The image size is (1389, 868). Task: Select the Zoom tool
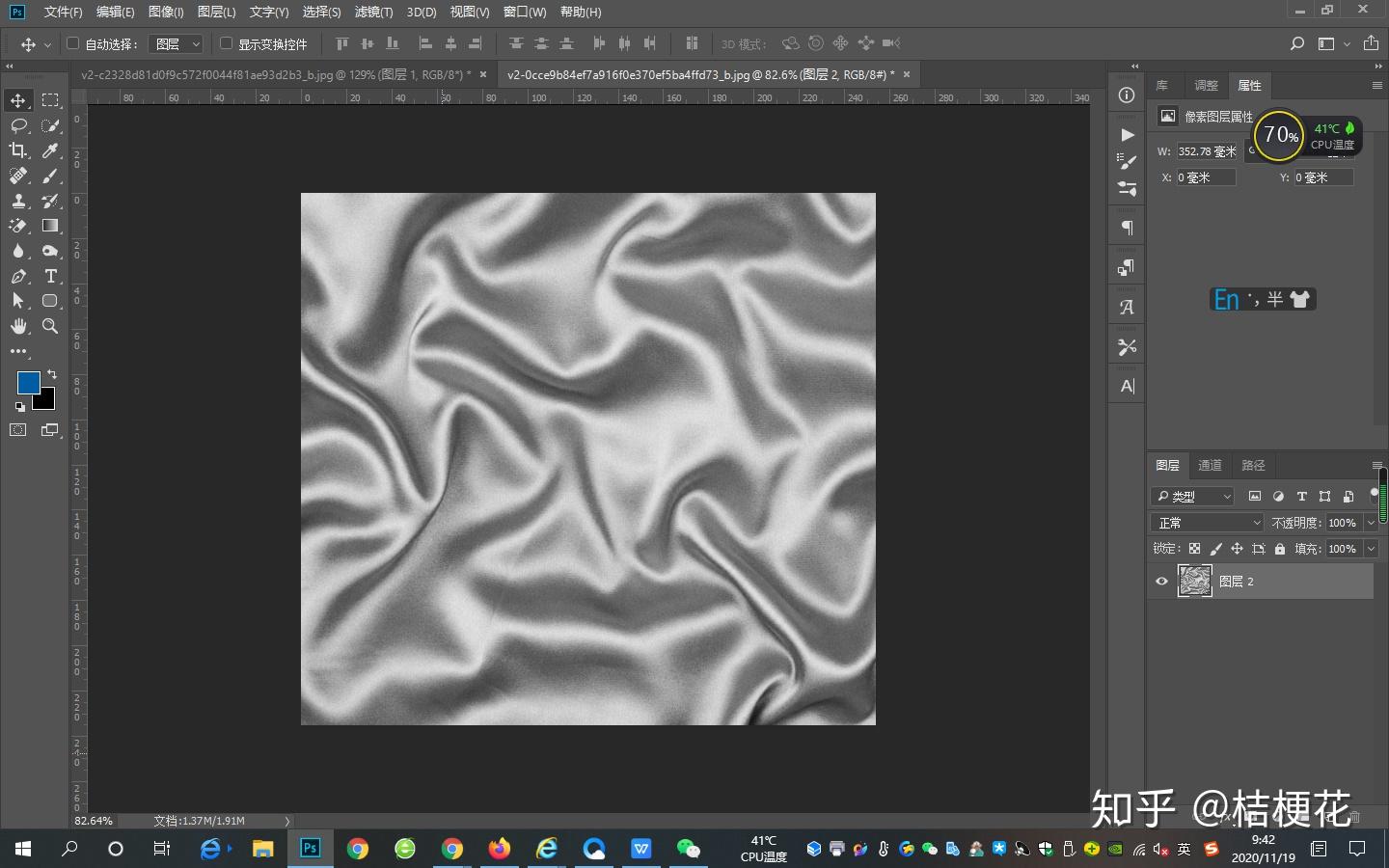[x=50, y=326]
